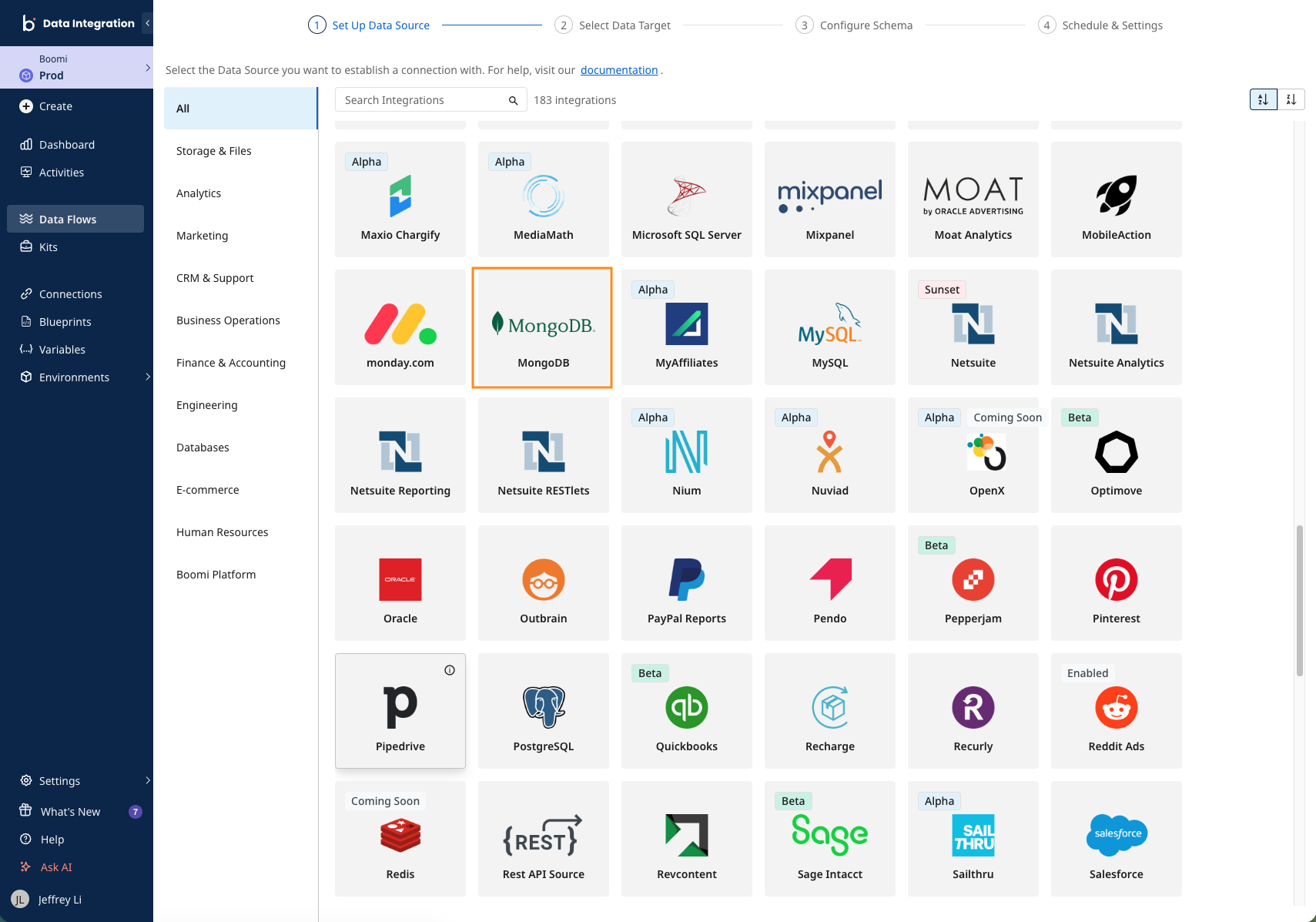Screen dimensions: 1316x922
Task: Select the Recharge integration card
Action: click(830, 711)
